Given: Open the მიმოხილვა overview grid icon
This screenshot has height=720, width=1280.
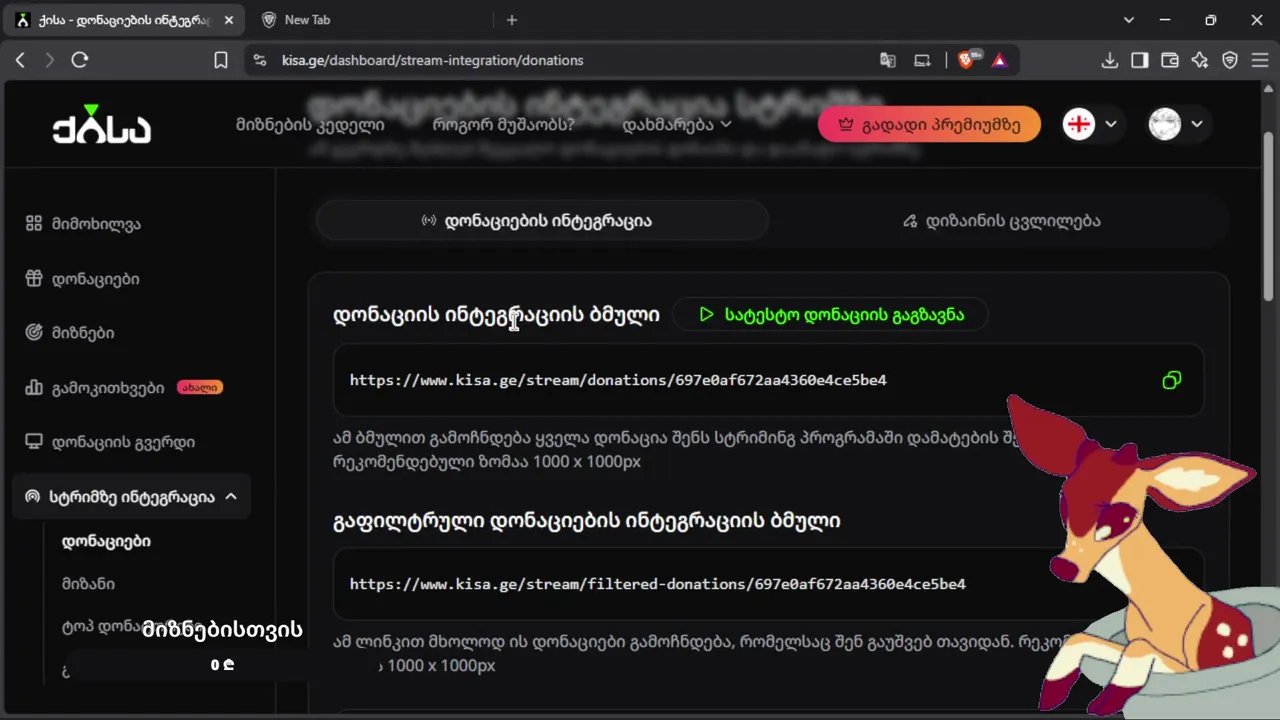Looking at the screenshot, I should pos(34,223).
